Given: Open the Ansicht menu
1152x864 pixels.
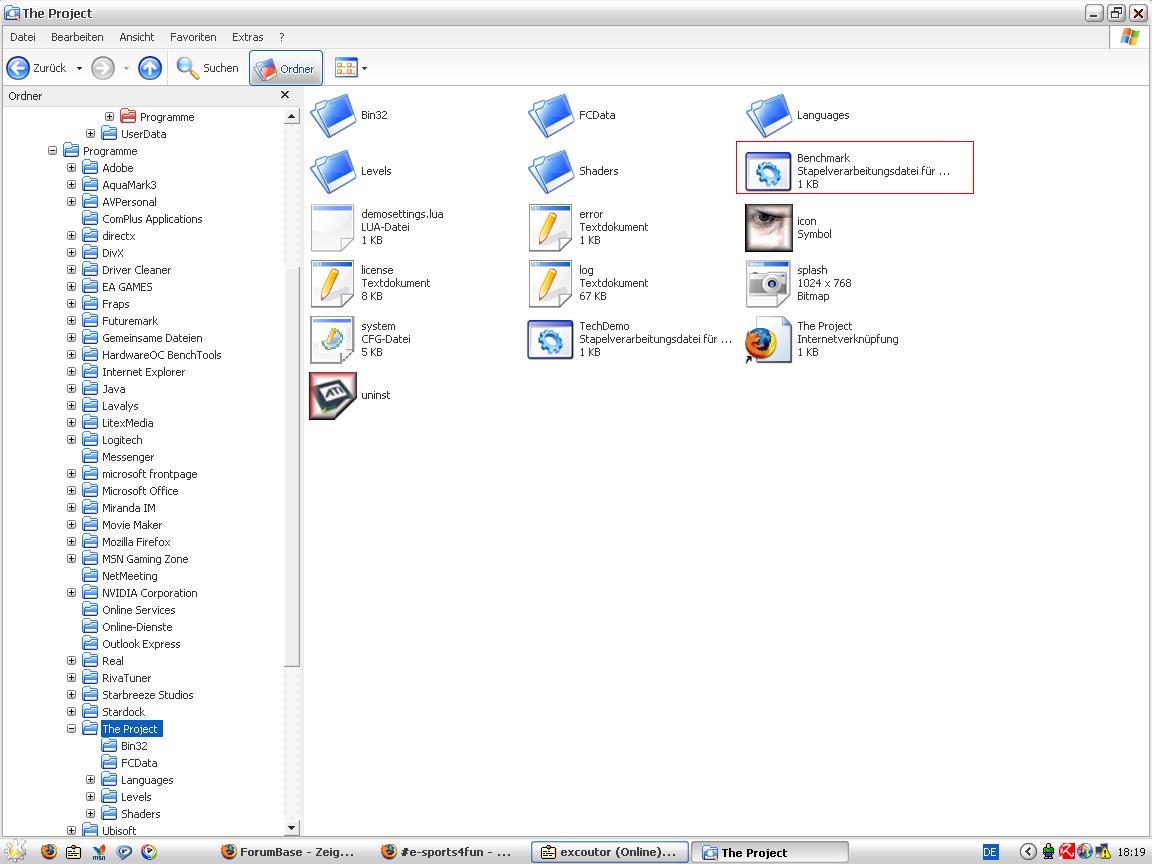Looking at the screenshot, I should [x=137, y=37].
